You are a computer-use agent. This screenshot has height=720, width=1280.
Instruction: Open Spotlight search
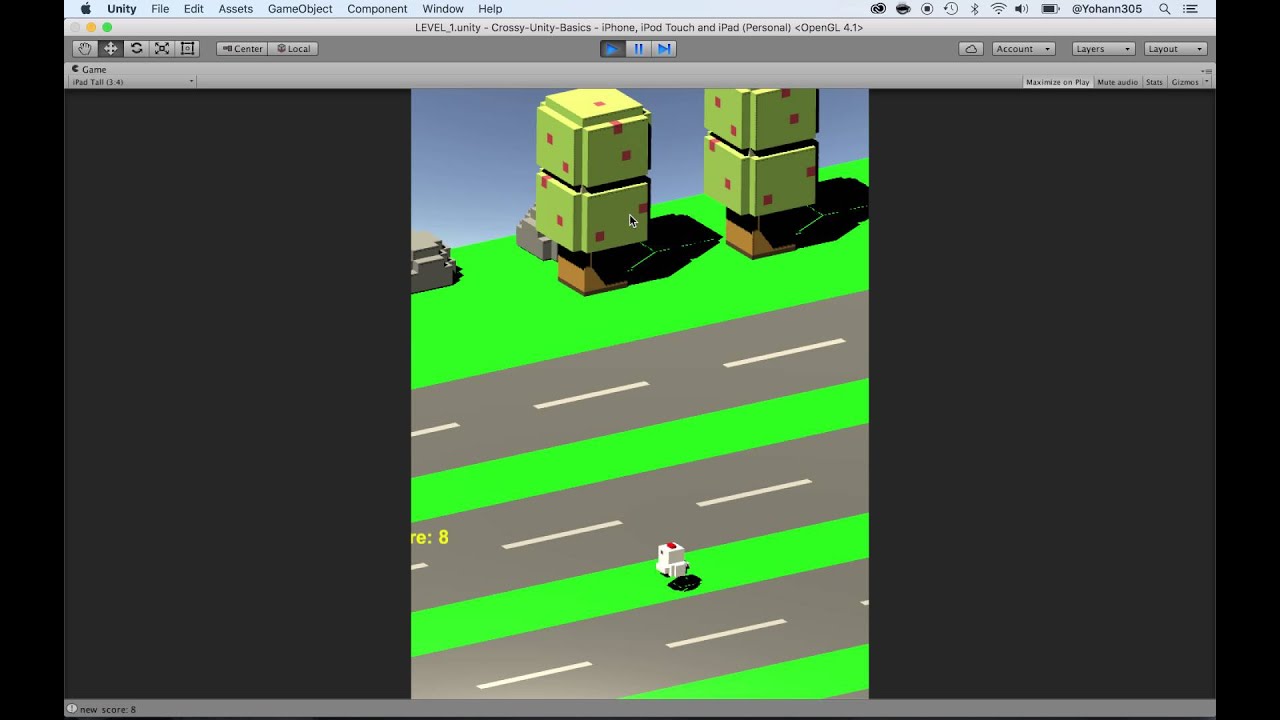tap(1165, 9)
